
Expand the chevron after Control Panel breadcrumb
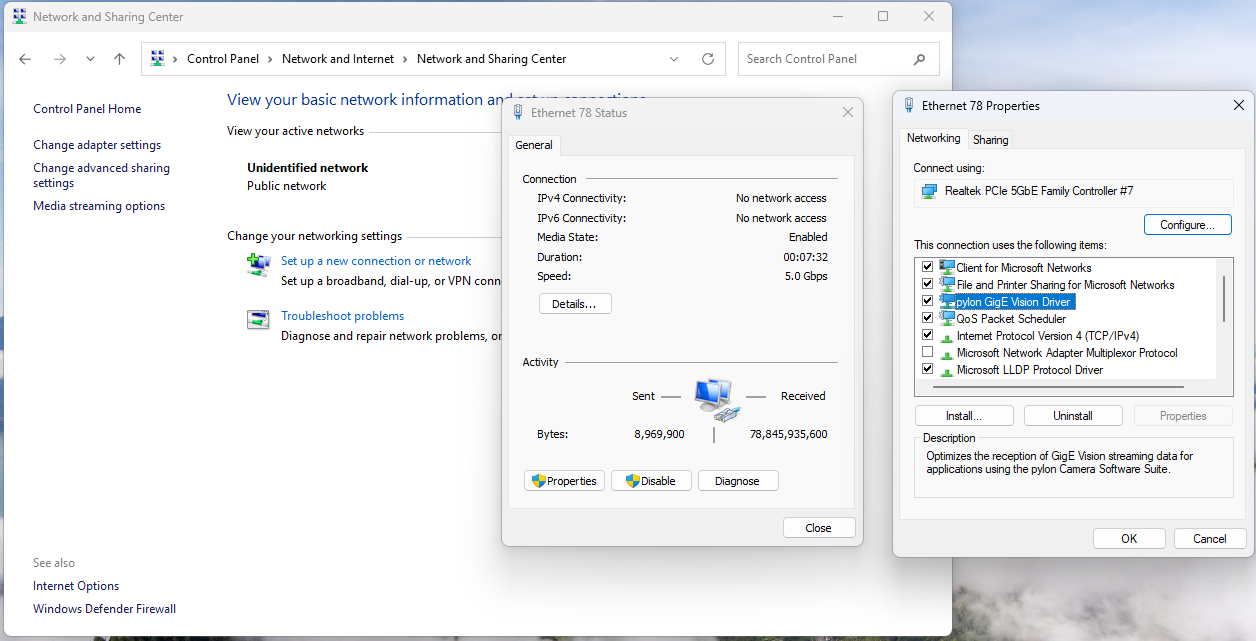tap(271, 59)
